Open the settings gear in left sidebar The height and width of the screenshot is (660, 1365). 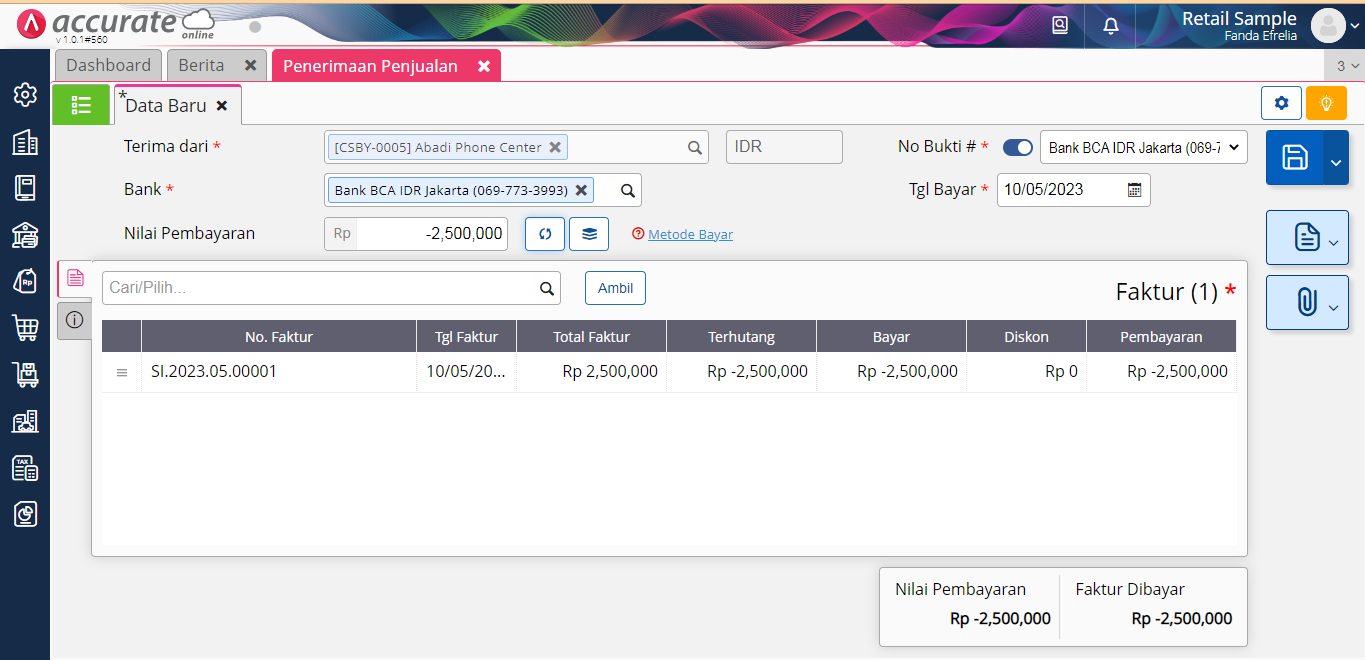pos(25,95)
